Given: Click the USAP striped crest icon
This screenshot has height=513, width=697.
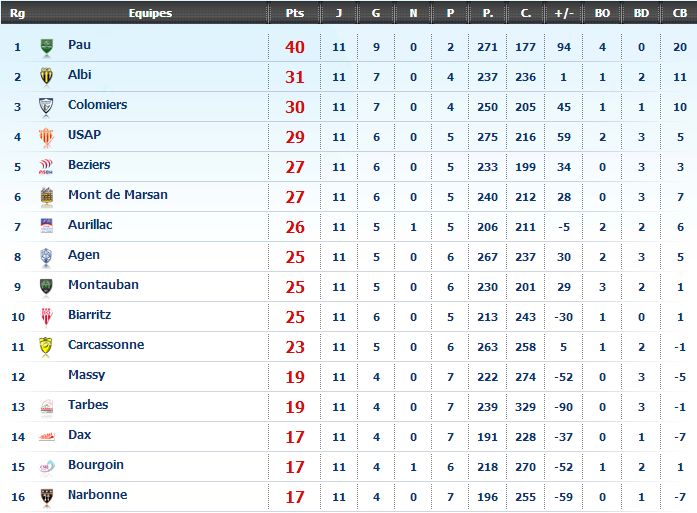Looking at the screenshot, I should coord(46,137).
